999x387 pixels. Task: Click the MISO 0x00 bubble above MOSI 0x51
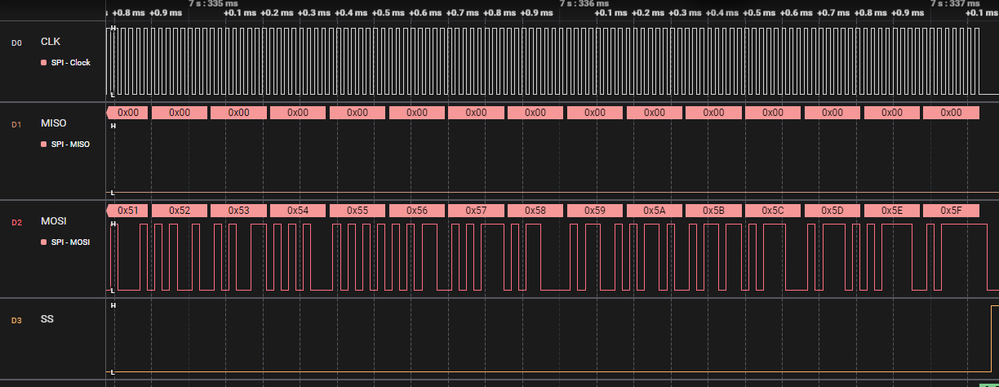tap(127, 112)
